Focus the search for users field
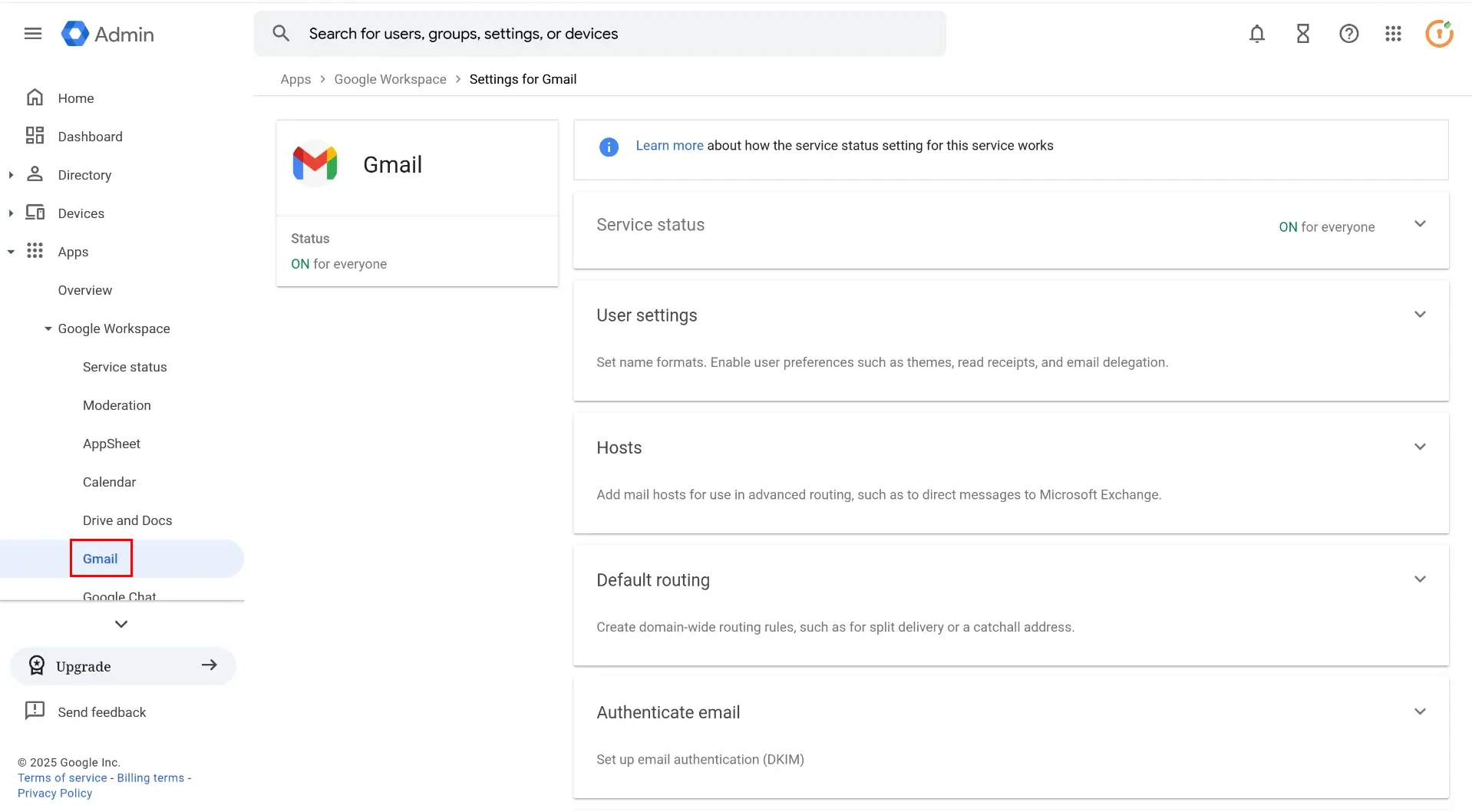The image size is (1472, 812). point(599,34)
